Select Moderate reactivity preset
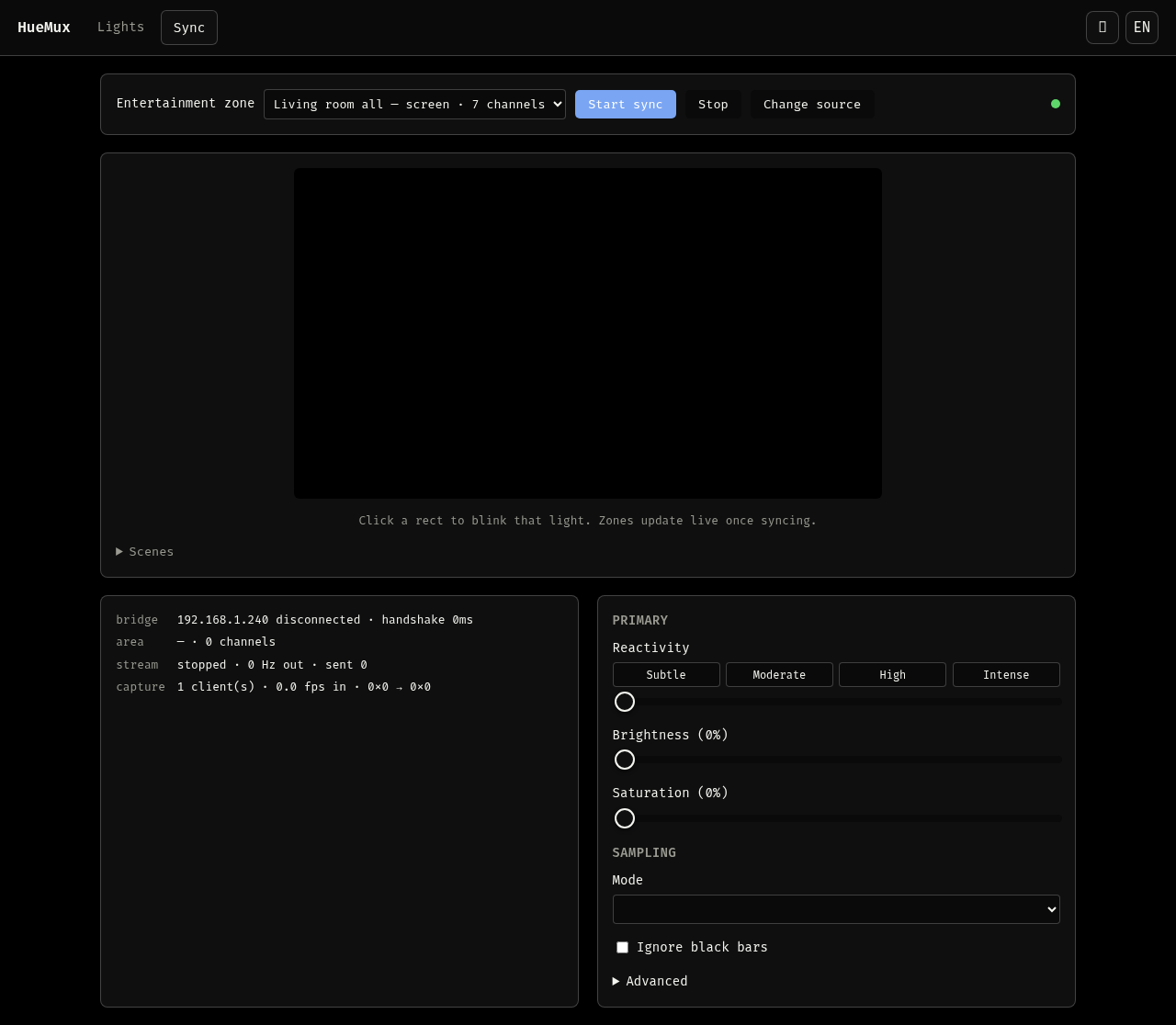 pyautogui.click(x=779, y=674)
